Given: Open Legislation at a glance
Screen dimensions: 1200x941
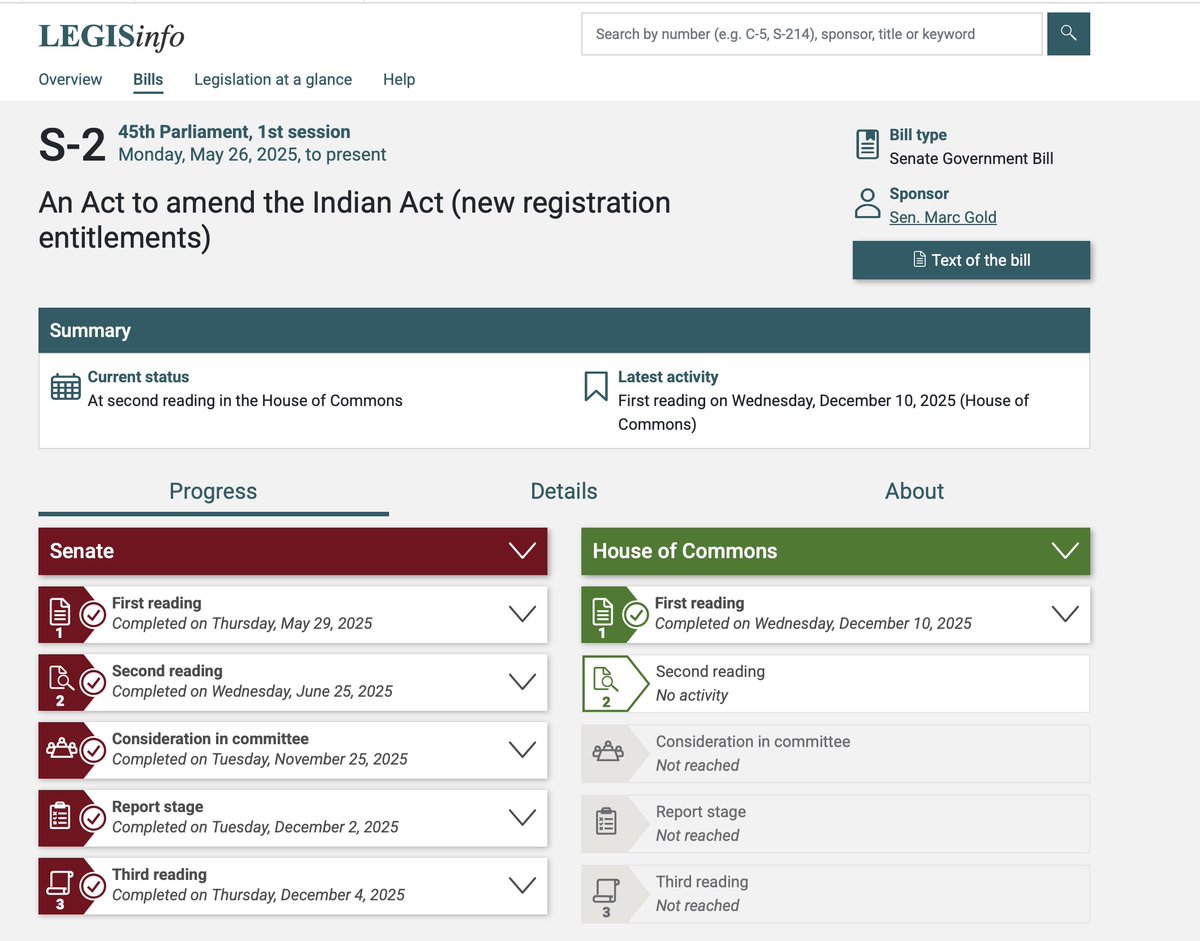Looking at the screenshot, I should 273,79.
